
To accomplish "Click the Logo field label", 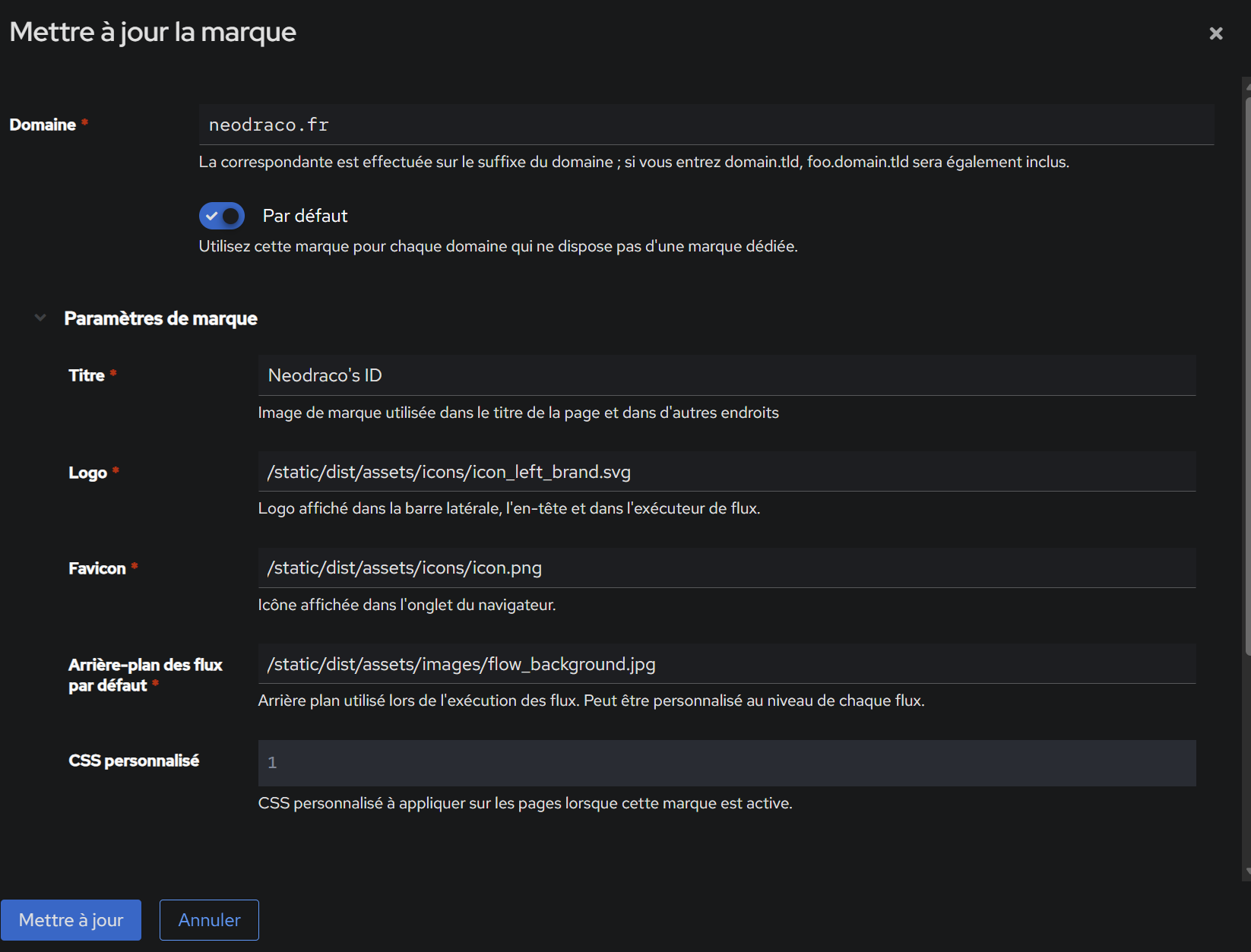I will [87, 473].
